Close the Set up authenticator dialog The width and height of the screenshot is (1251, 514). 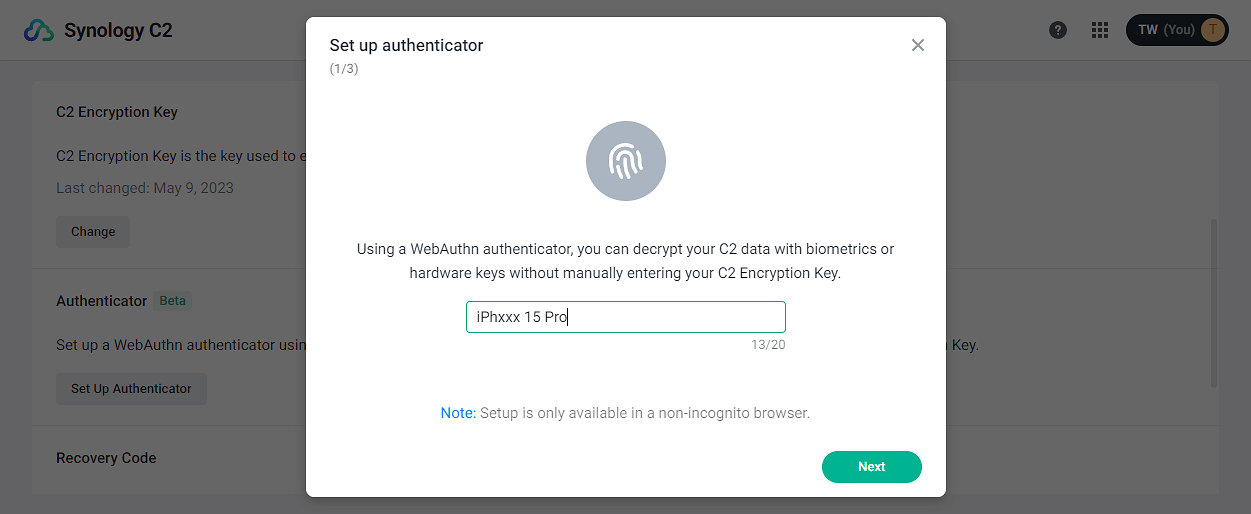coord(917,45)
